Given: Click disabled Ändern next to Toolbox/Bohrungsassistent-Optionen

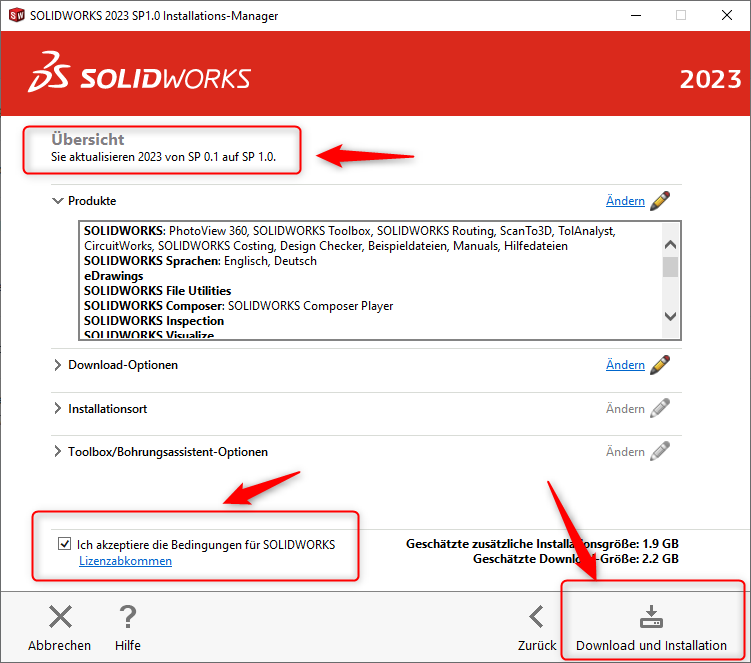Looking at the screenshot, I should (625, 452).
